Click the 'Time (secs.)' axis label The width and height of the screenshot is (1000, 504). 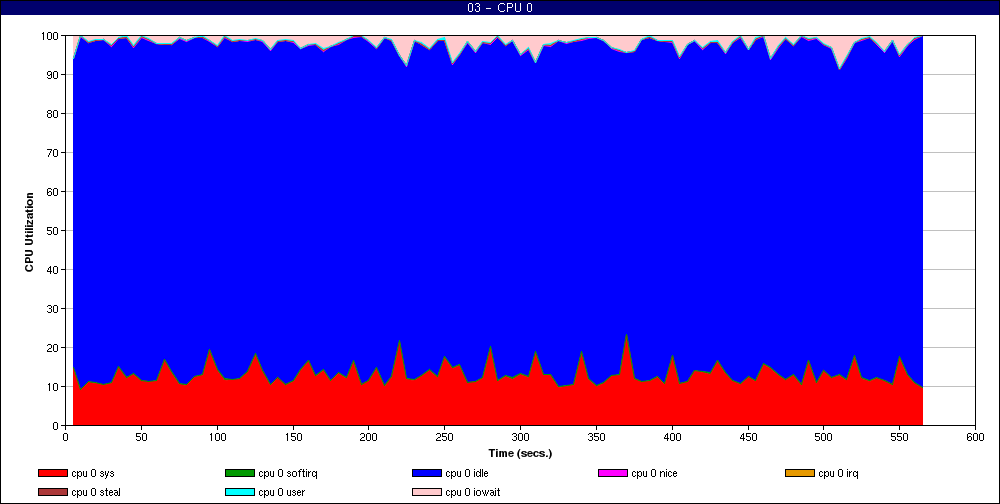click(x=520, y=454)
